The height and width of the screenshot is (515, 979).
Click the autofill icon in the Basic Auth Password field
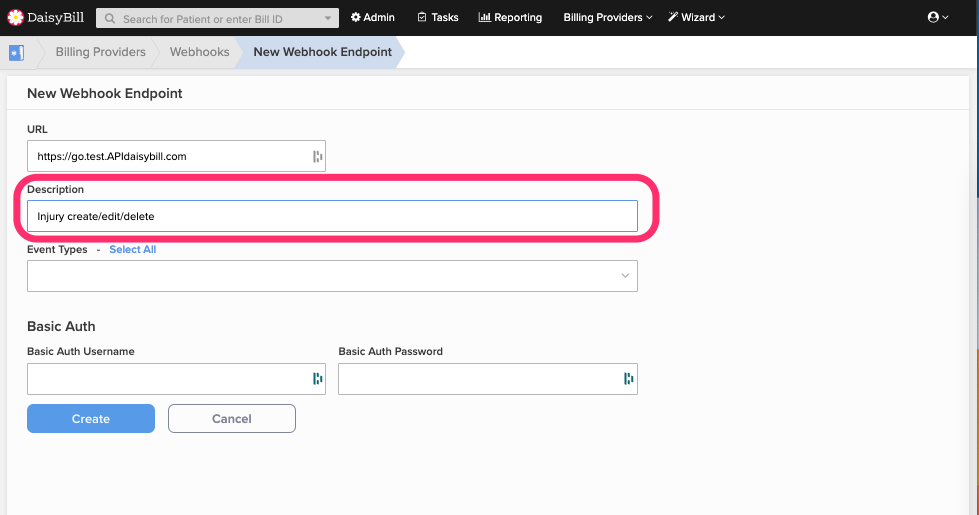coord(629,378)
